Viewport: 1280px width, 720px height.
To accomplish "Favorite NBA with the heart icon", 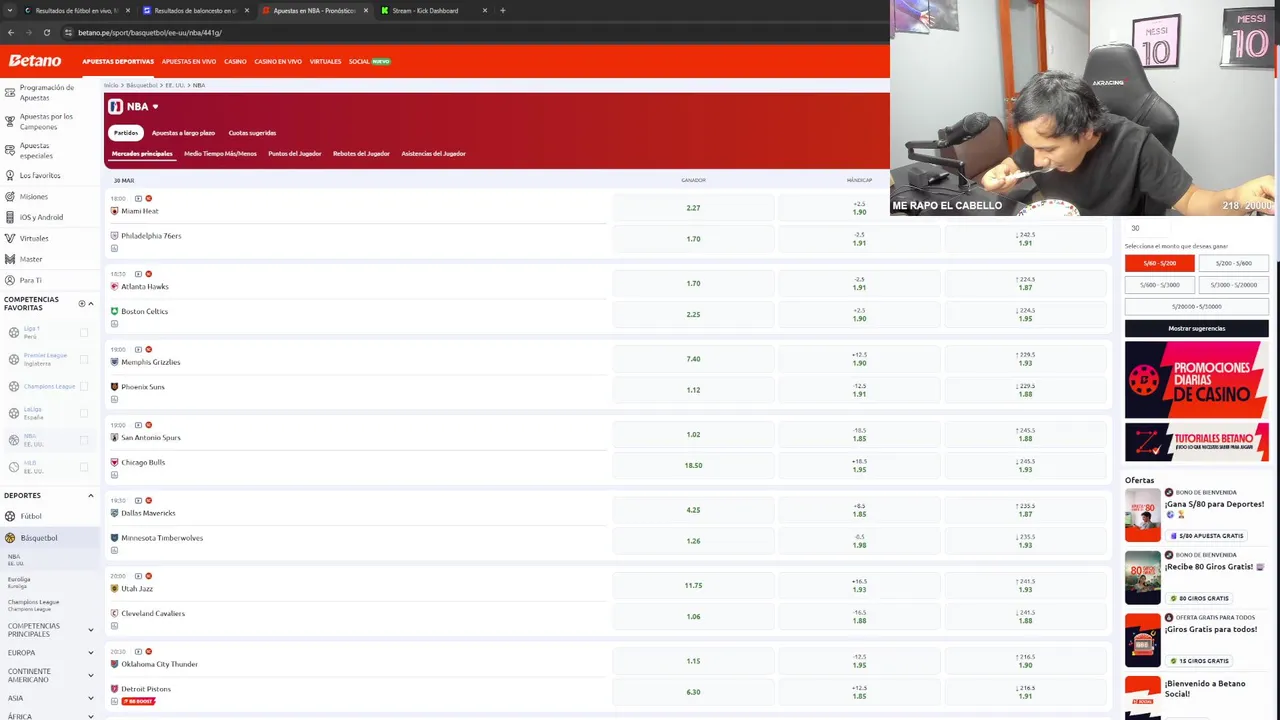I will pos(155,106).
